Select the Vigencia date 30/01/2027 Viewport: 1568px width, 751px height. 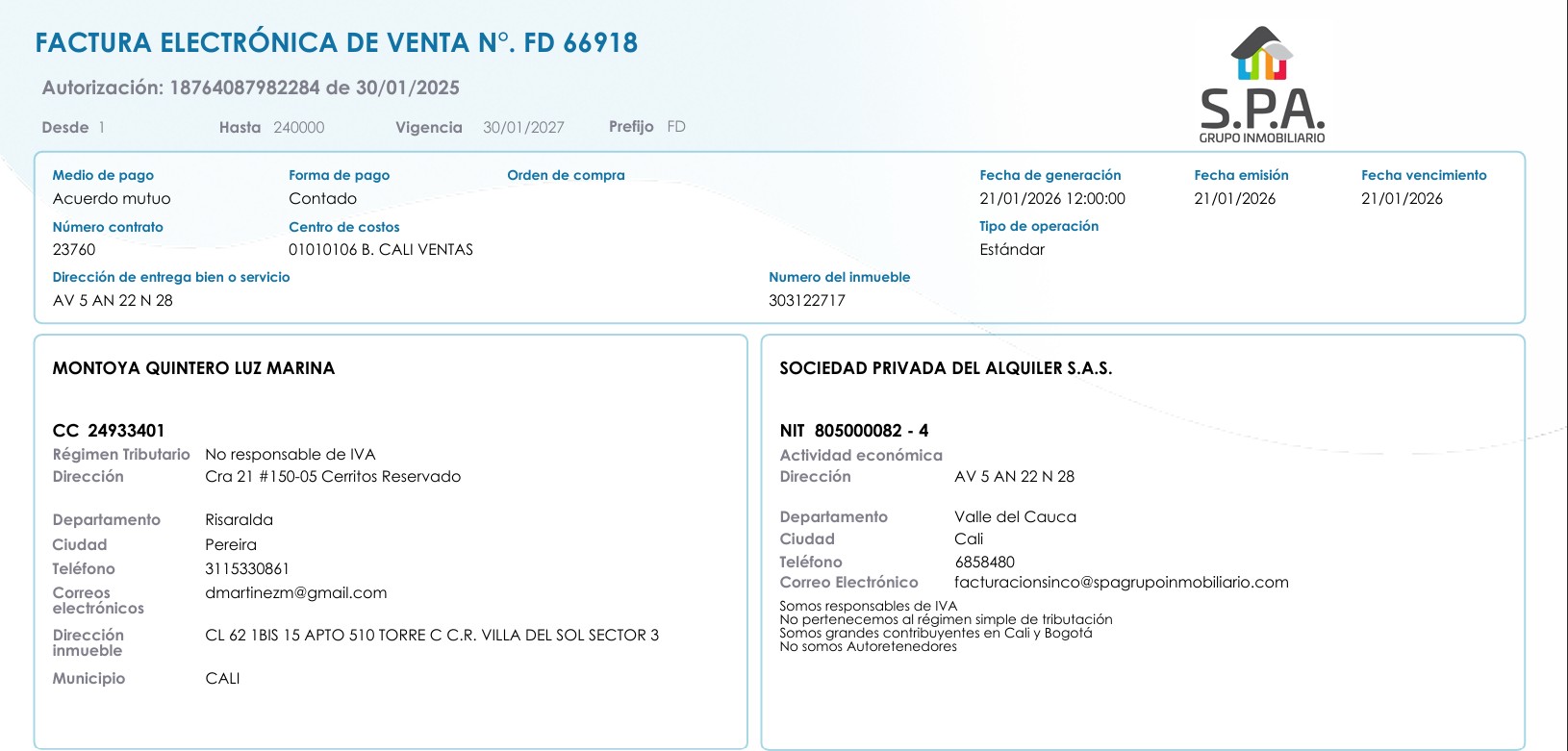click(523, 128)
